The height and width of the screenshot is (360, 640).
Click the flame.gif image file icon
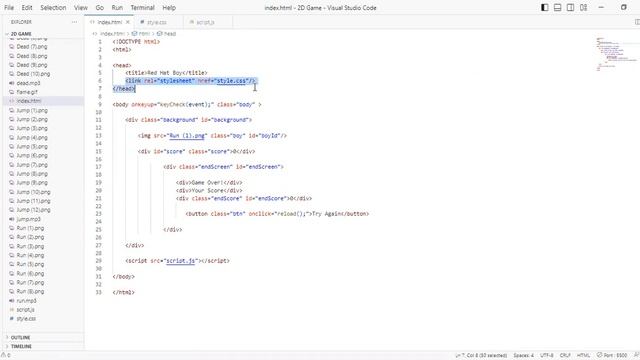click(11, 92)
